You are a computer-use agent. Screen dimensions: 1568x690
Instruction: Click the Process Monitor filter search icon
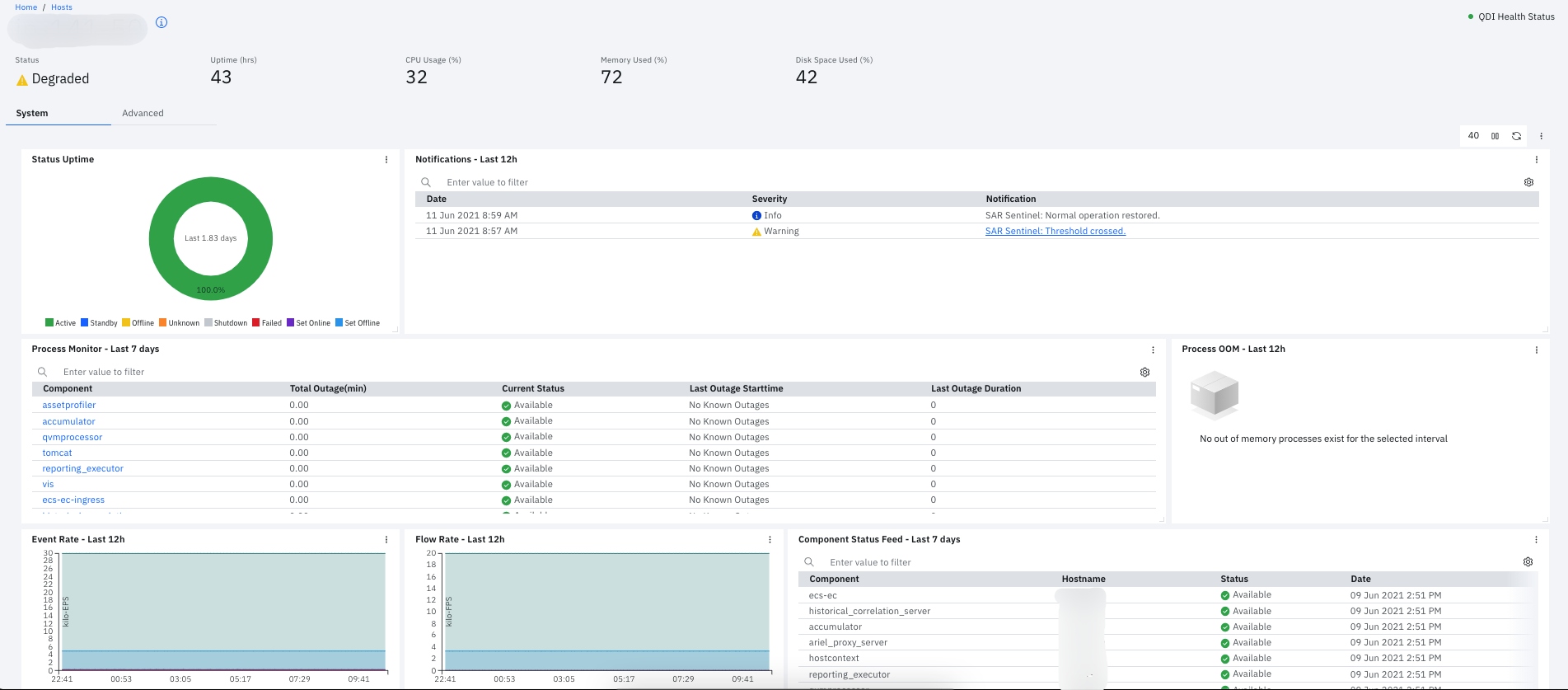tap(43, 372)
